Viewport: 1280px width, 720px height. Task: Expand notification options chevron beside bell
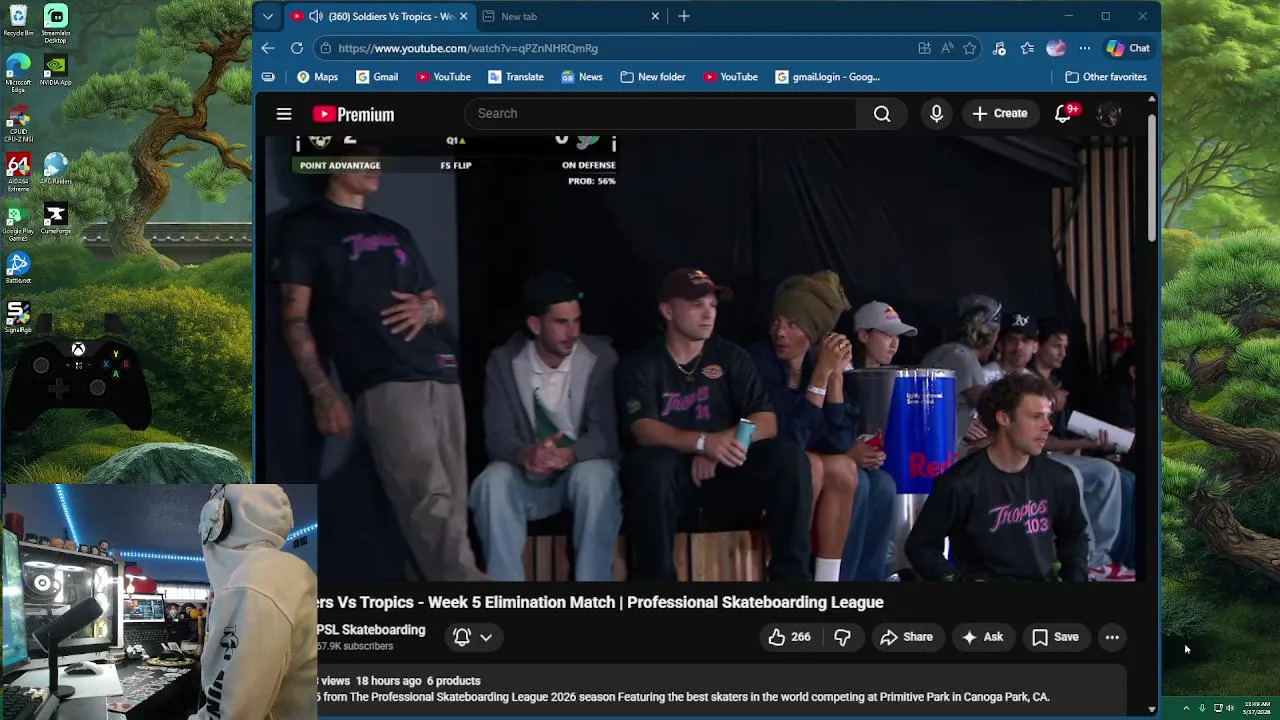pos(486,637)
